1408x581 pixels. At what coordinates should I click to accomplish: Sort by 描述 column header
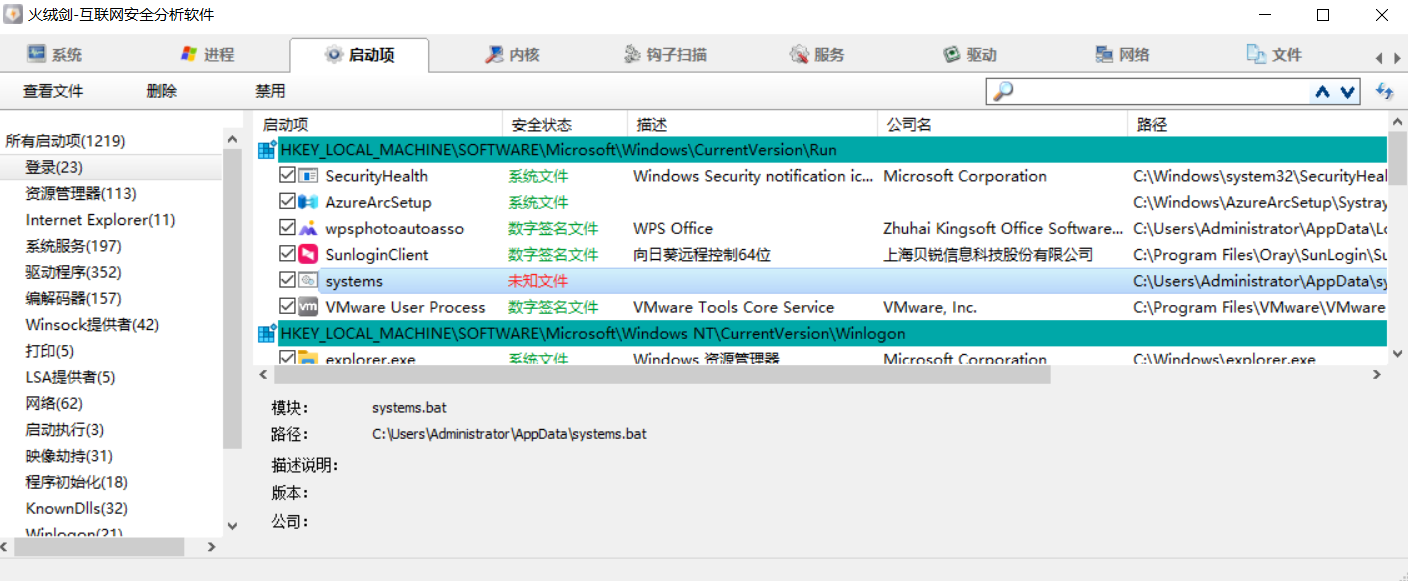752,124
